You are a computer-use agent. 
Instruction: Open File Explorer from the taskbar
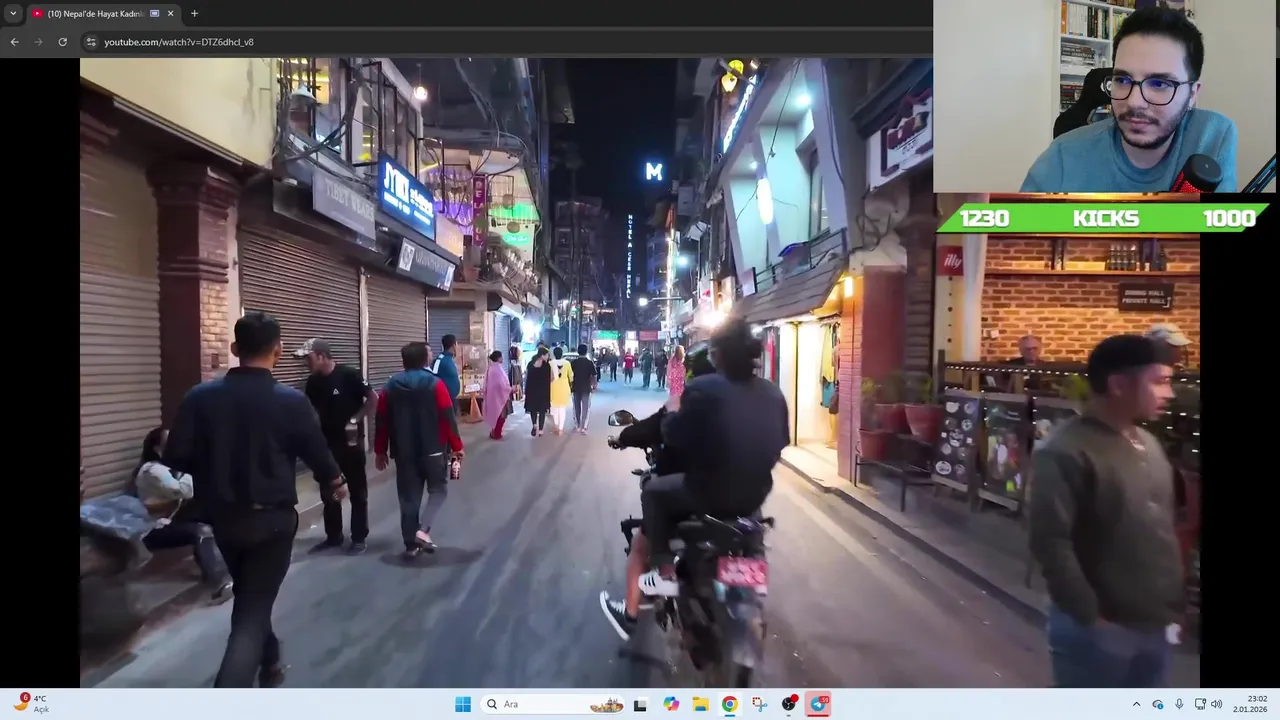[700, 704]
